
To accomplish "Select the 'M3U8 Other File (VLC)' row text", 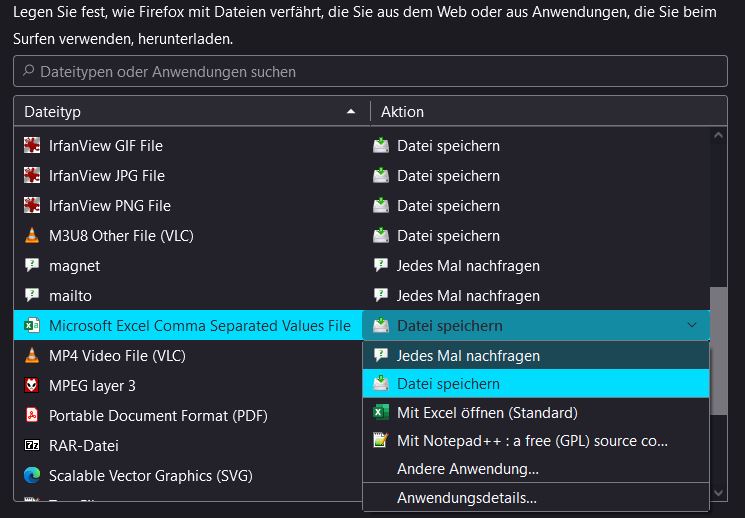I will pyautogui.click(x=121, y=235).
